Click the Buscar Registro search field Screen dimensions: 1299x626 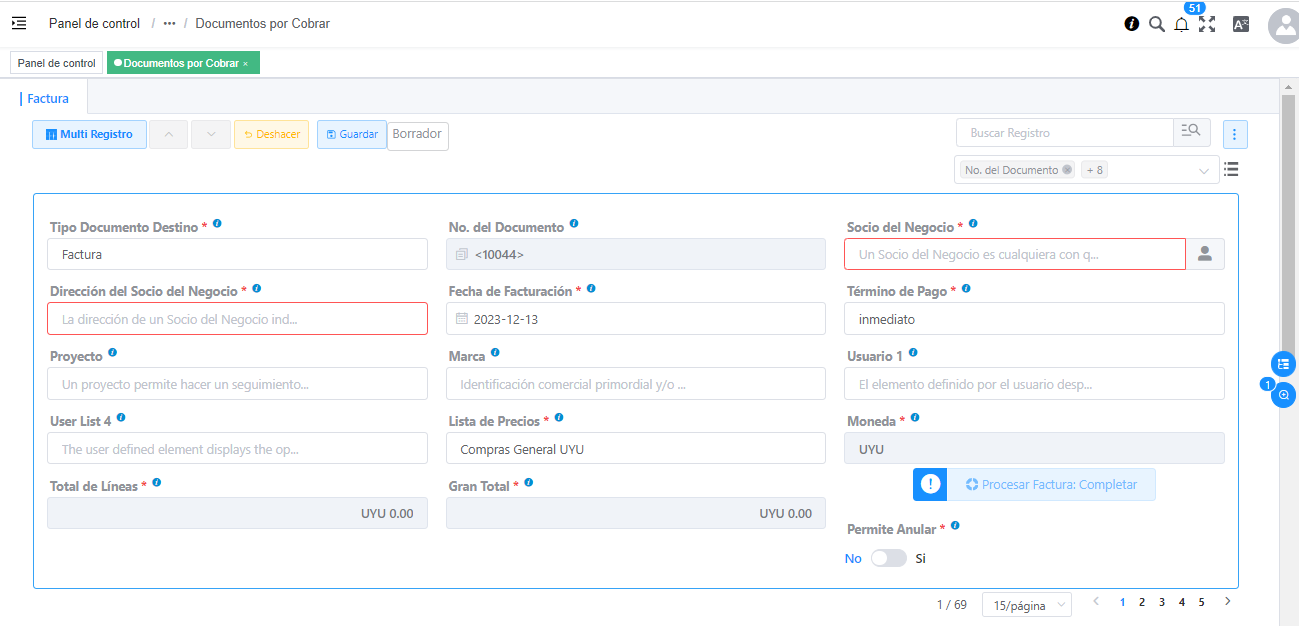[x=1064, y=133]
